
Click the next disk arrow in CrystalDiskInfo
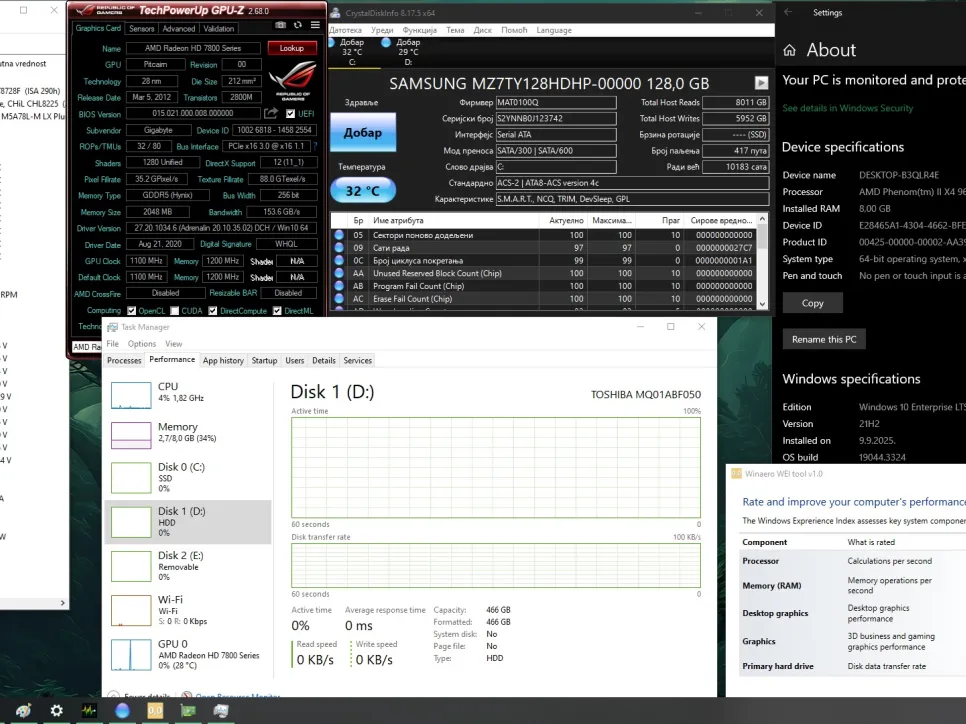tap(761, 83)
